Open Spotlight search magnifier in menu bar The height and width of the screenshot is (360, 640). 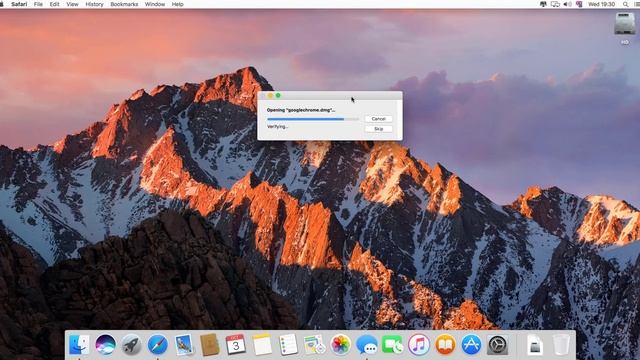625,4
